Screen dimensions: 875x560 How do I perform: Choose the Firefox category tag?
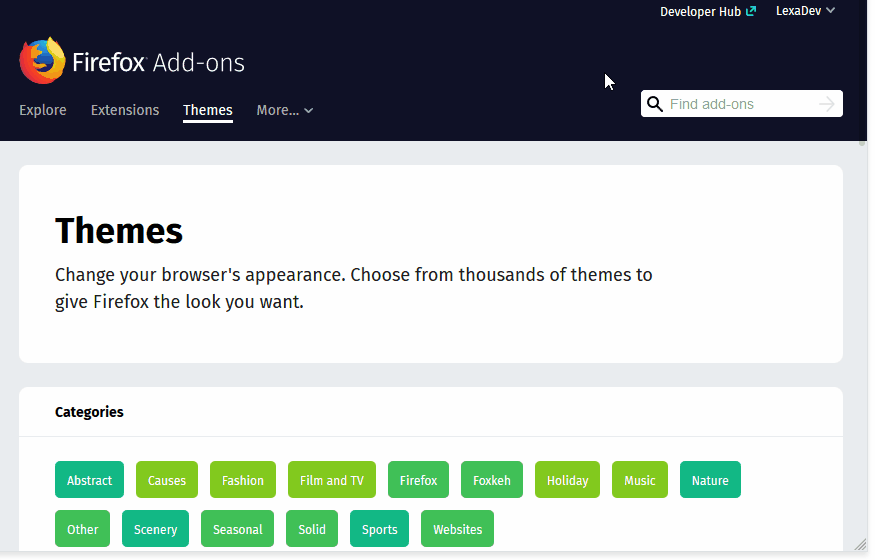tap(420, 482)
